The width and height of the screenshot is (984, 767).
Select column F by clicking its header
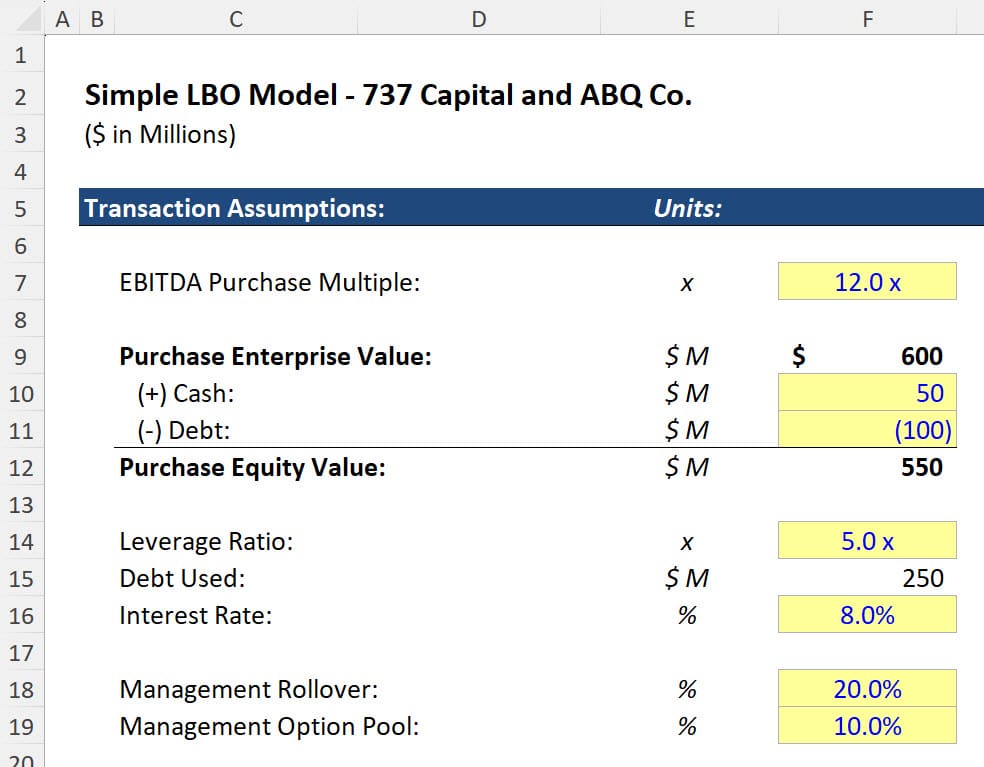click(x=866, y=18)
